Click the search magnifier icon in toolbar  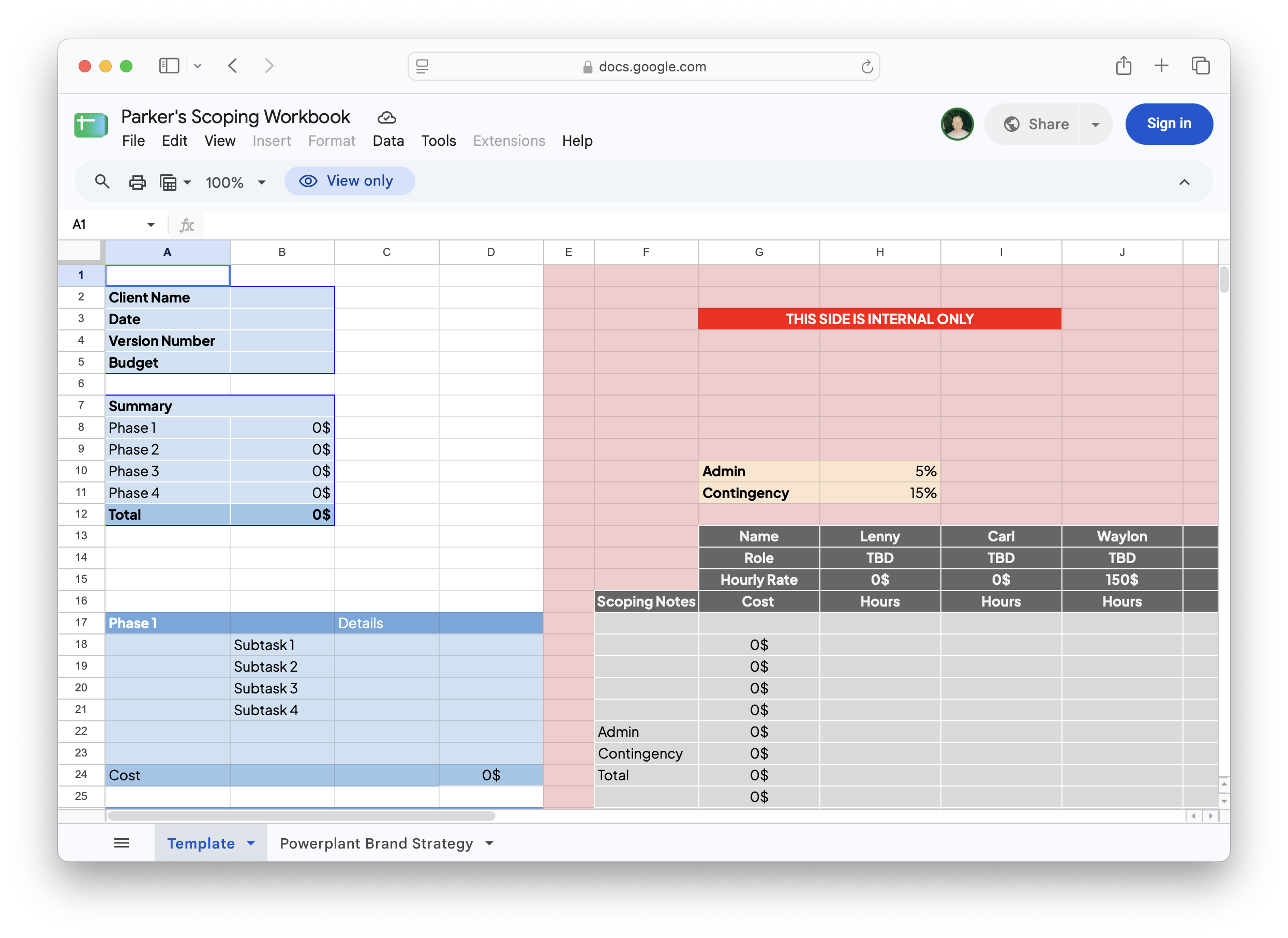click(102, 181)
